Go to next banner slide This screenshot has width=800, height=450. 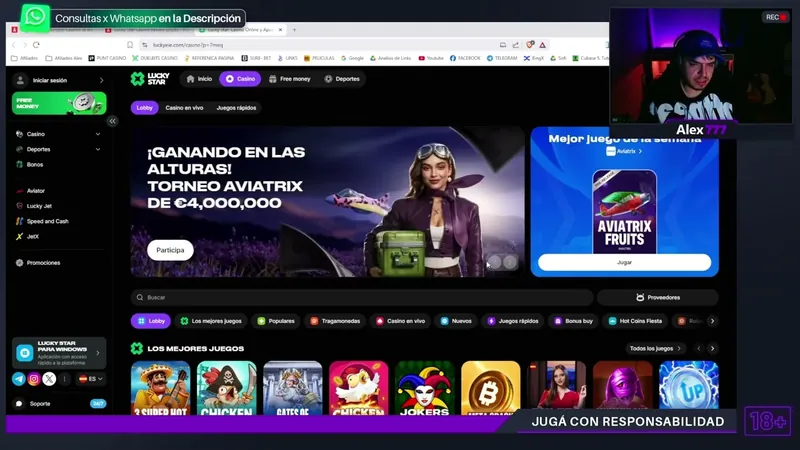click(509, 262)
